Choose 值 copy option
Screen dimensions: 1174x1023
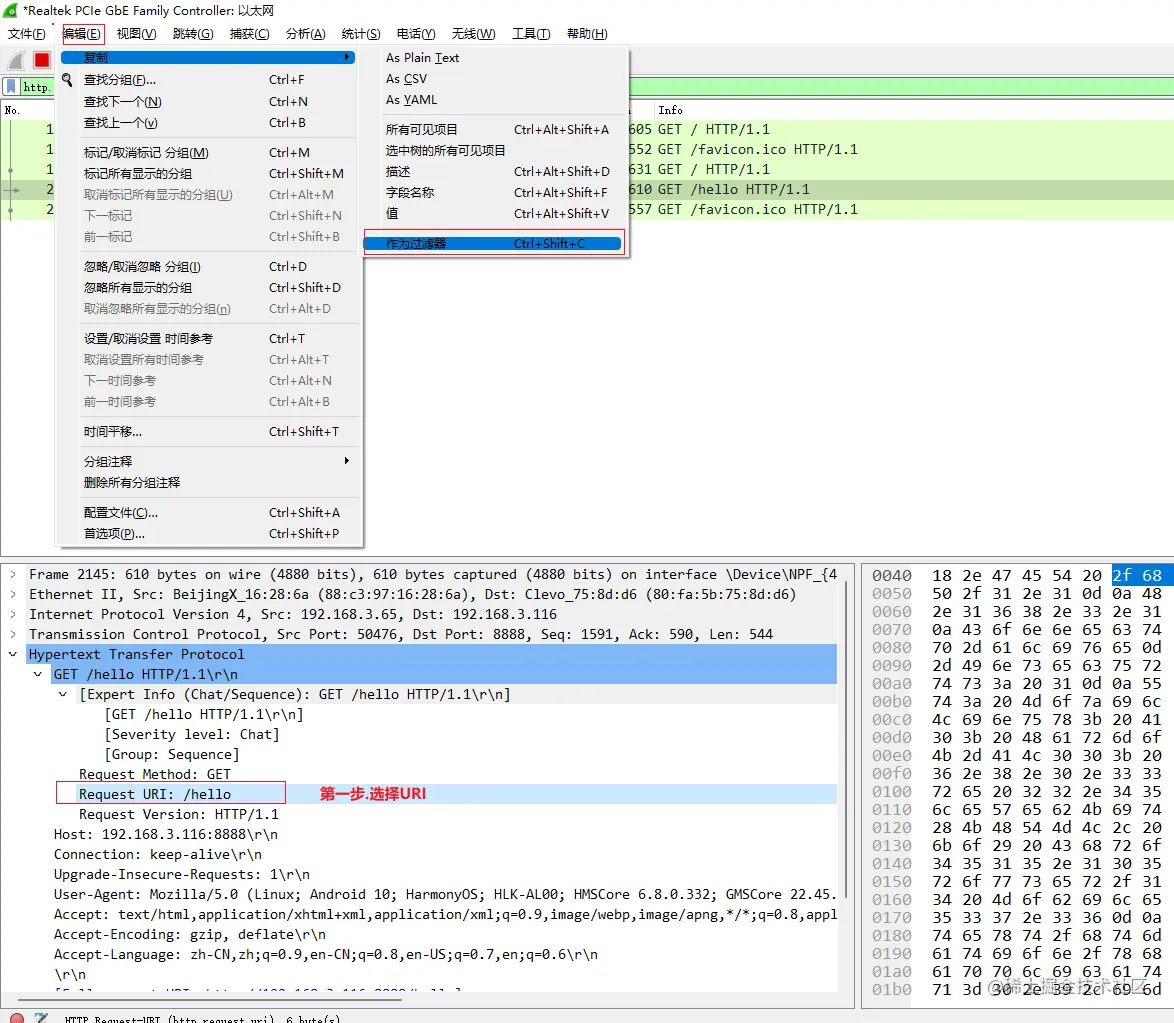495,213
